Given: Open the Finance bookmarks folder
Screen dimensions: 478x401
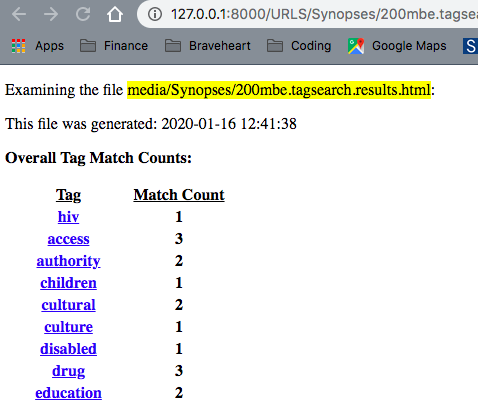Looking at the screenshot, I should pos(114,46).
